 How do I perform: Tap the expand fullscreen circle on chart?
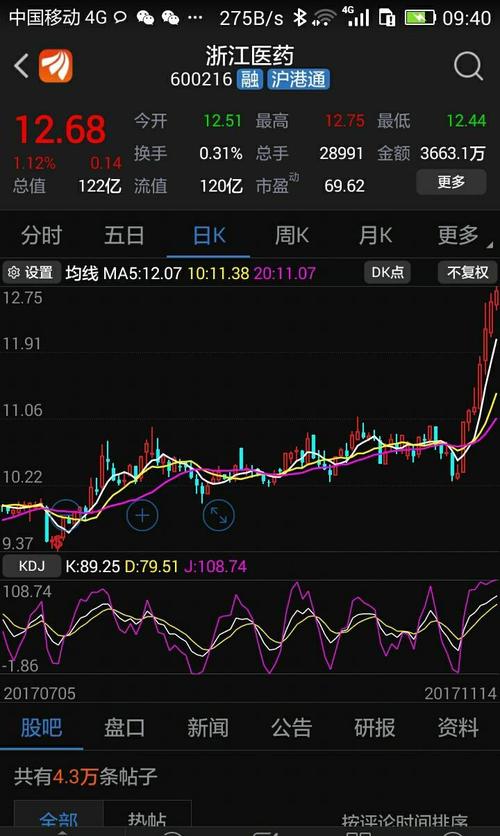click(219, 516)
